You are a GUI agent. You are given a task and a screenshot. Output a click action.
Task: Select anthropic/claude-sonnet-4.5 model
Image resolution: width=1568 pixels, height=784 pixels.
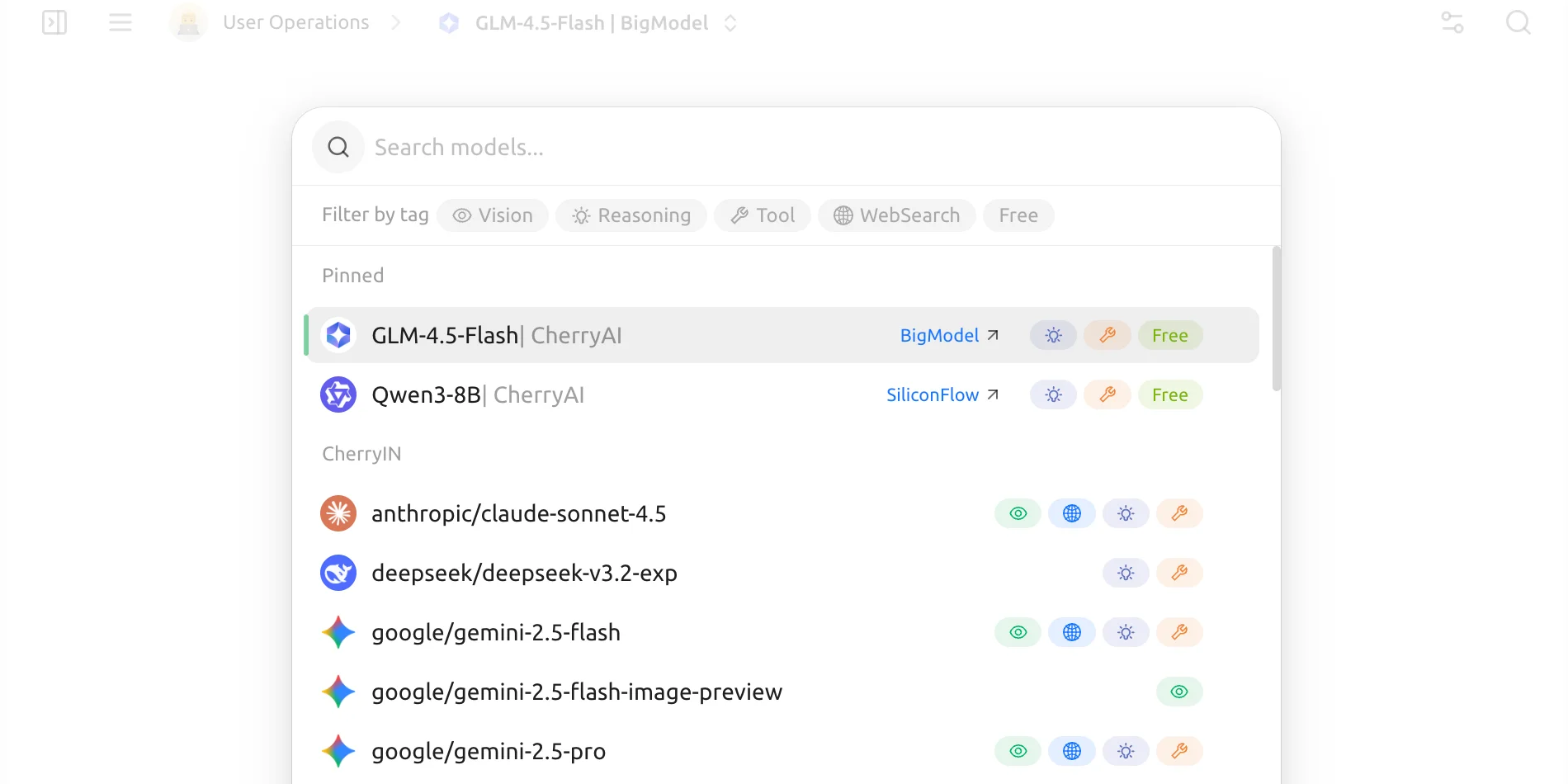click(x=782, y=513)
